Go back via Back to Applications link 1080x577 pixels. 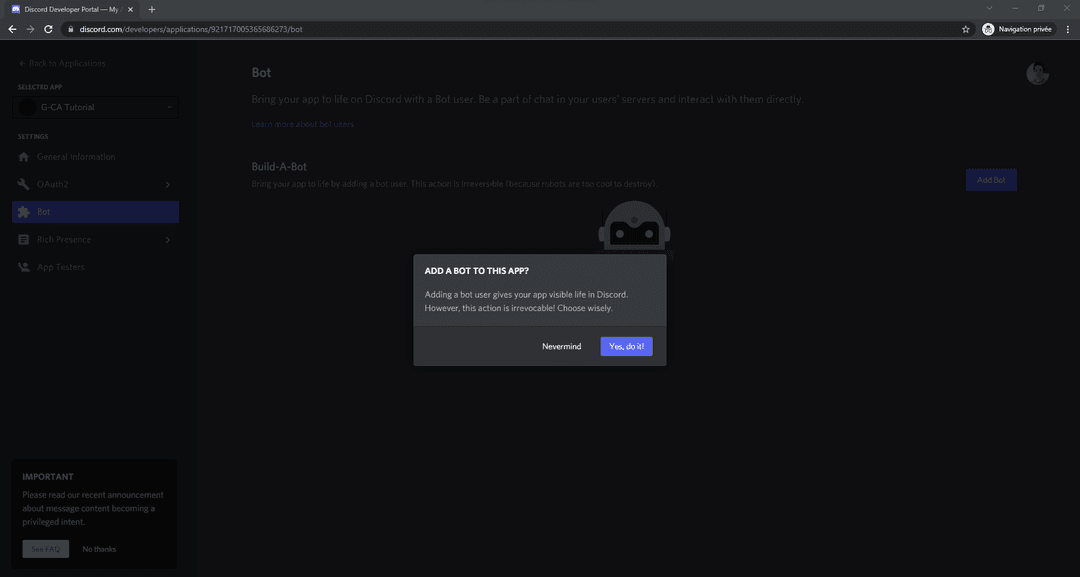(x=62, y=63)
